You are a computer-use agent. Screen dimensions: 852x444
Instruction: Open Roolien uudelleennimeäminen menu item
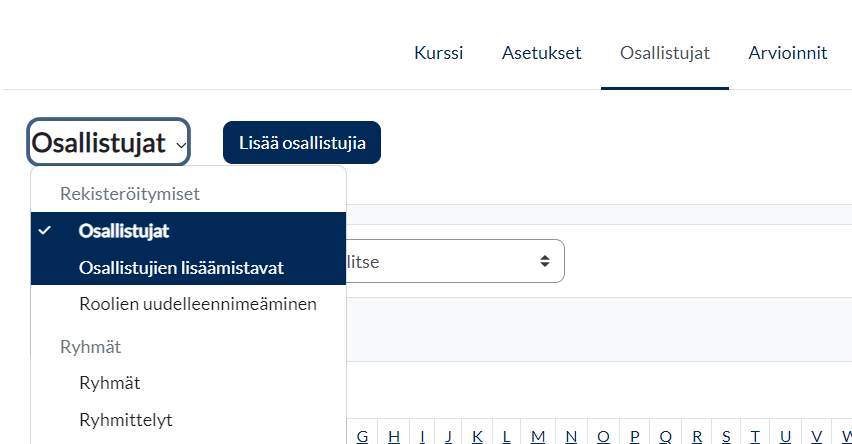(197, 303)
